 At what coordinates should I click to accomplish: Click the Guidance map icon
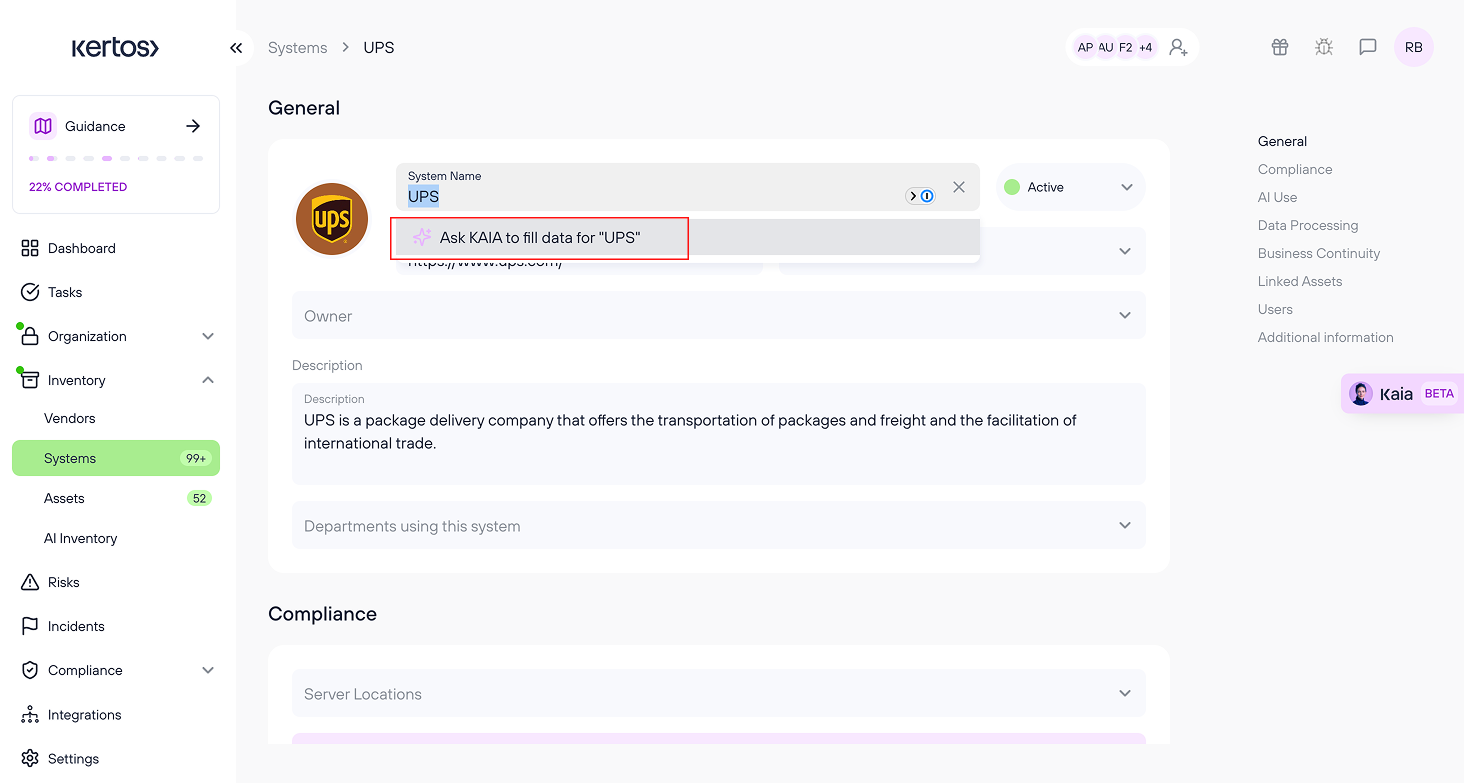[x=43, y=126]
